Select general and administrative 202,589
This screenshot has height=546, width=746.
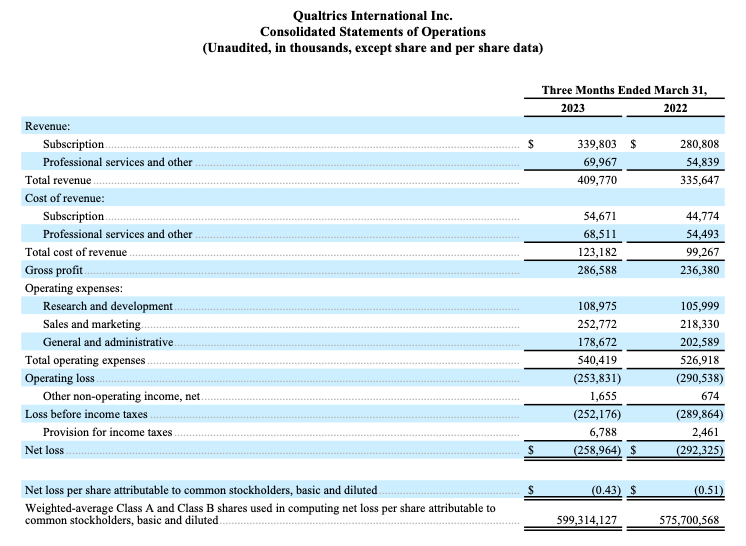699,342
